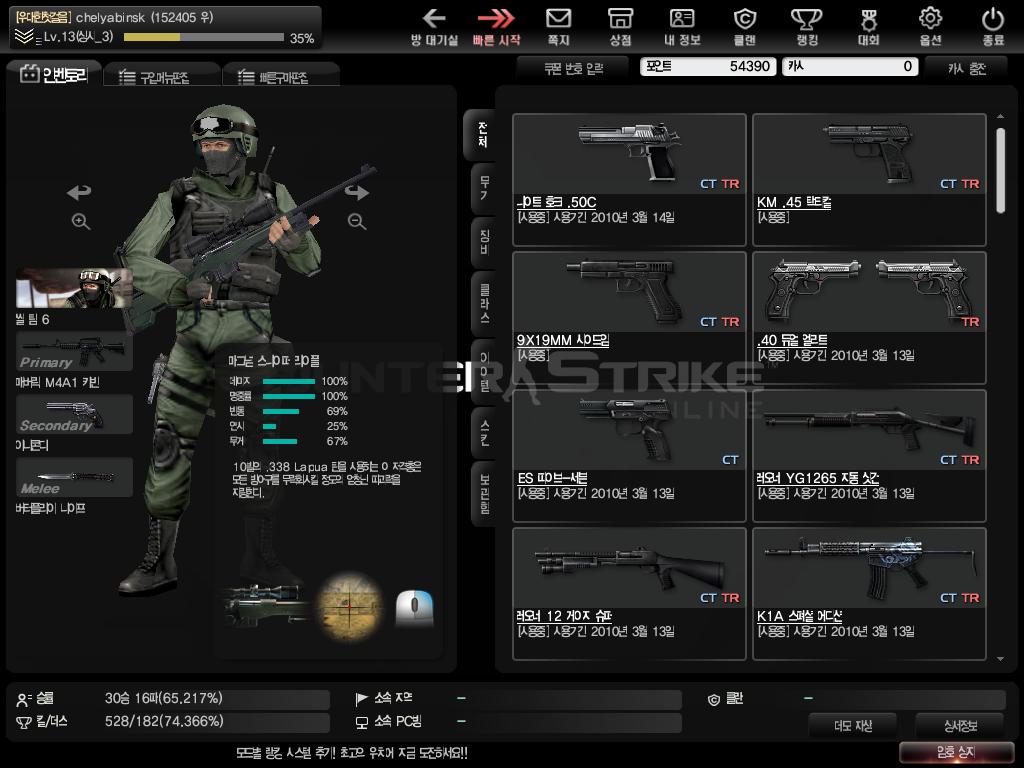Click the level experience bar showing 35%
This screenshot has width=1024, height=768.
pyautogui.click(x=204, y=37)
